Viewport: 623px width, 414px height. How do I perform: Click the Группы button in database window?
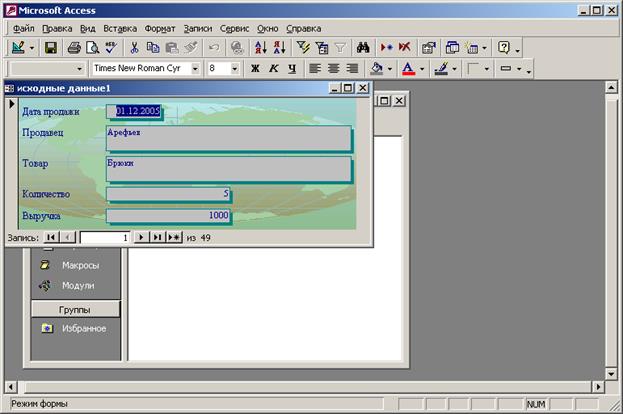coord(75,310)
